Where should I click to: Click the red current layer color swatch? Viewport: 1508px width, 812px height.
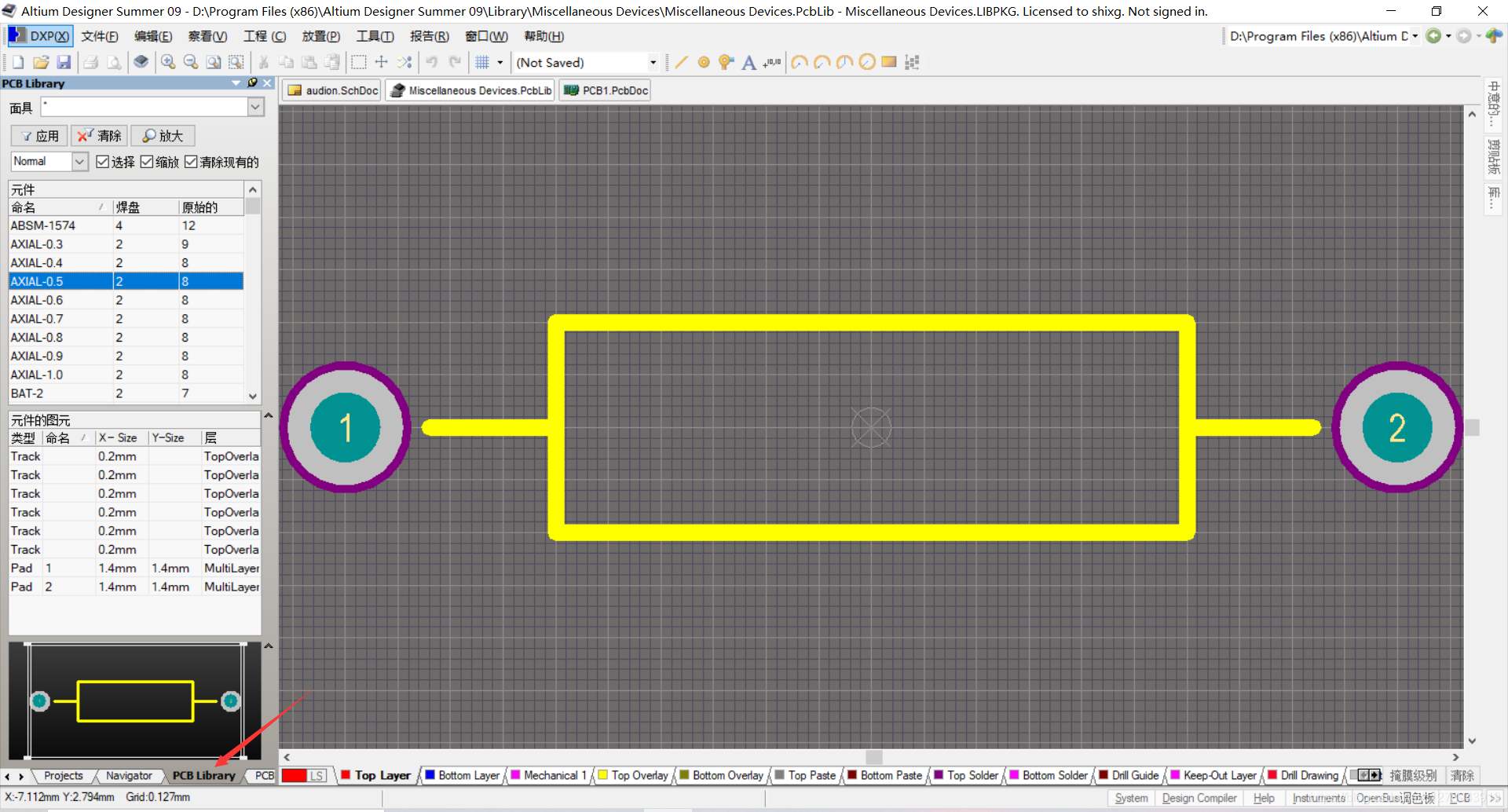[x=294, y=776]
